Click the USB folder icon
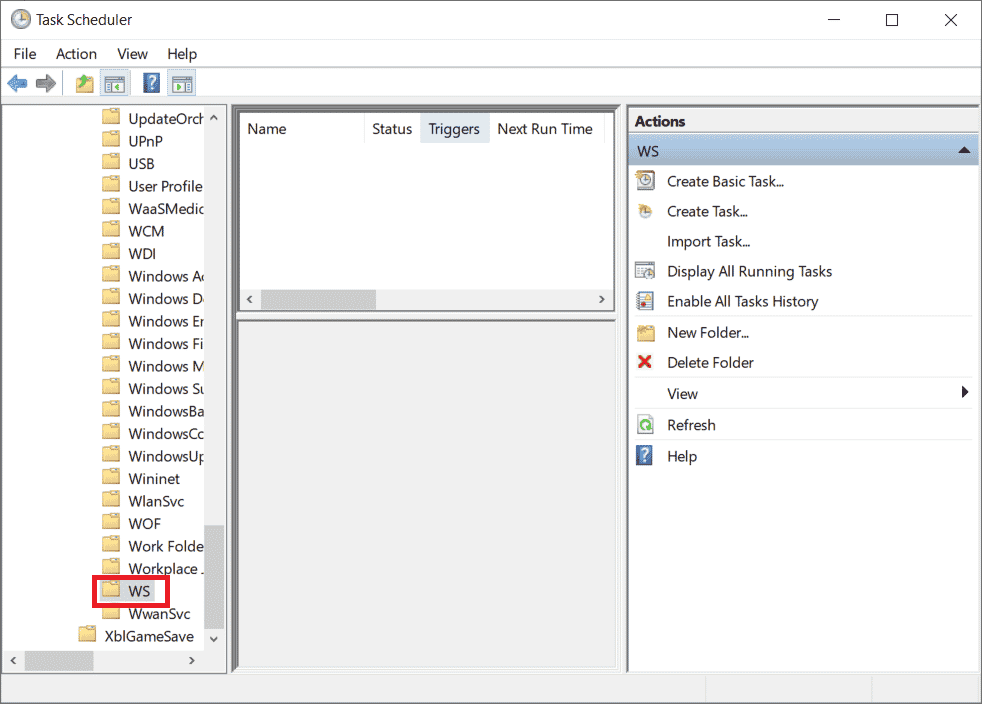This screenshot has height=704, width=982. coord(111,162)
